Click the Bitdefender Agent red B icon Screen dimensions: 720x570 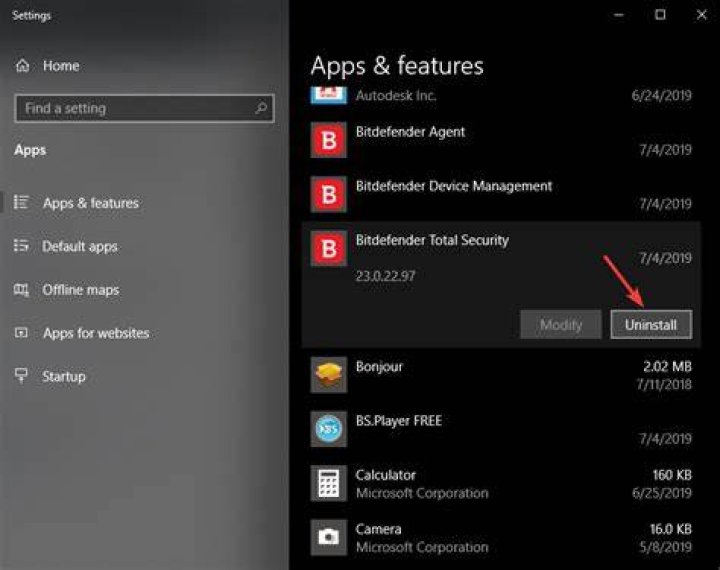coord(328,140)
